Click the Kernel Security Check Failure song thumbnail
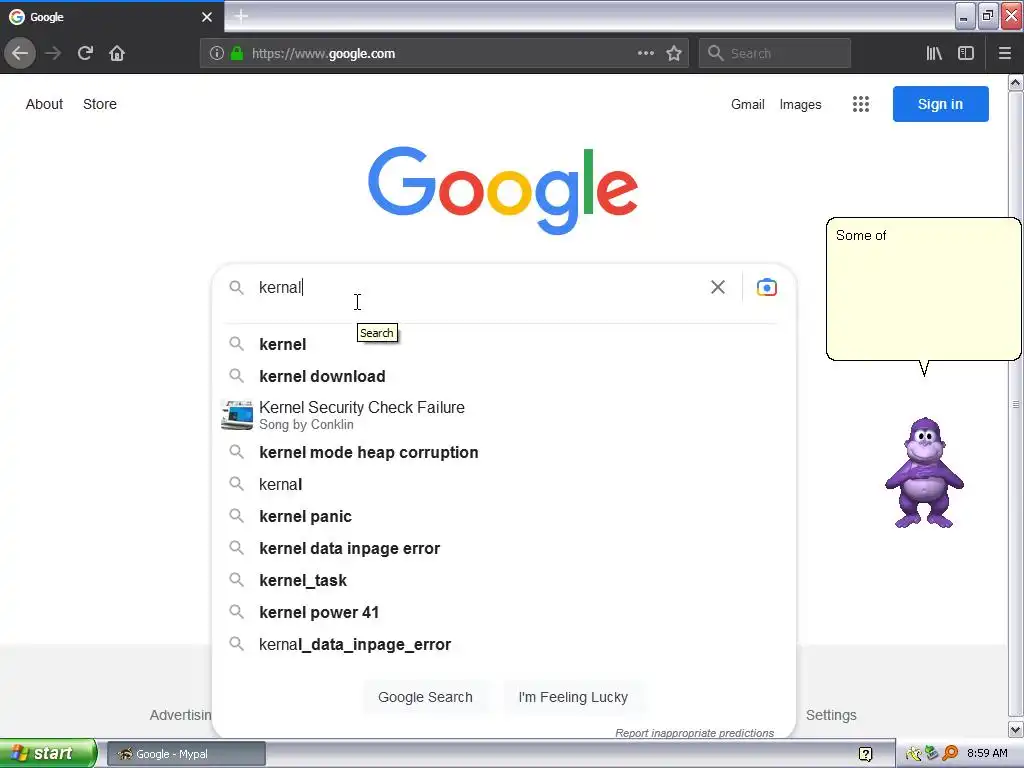Image resolution: width=1024 pixels, height=768 pixels. [x=236, y=415]
